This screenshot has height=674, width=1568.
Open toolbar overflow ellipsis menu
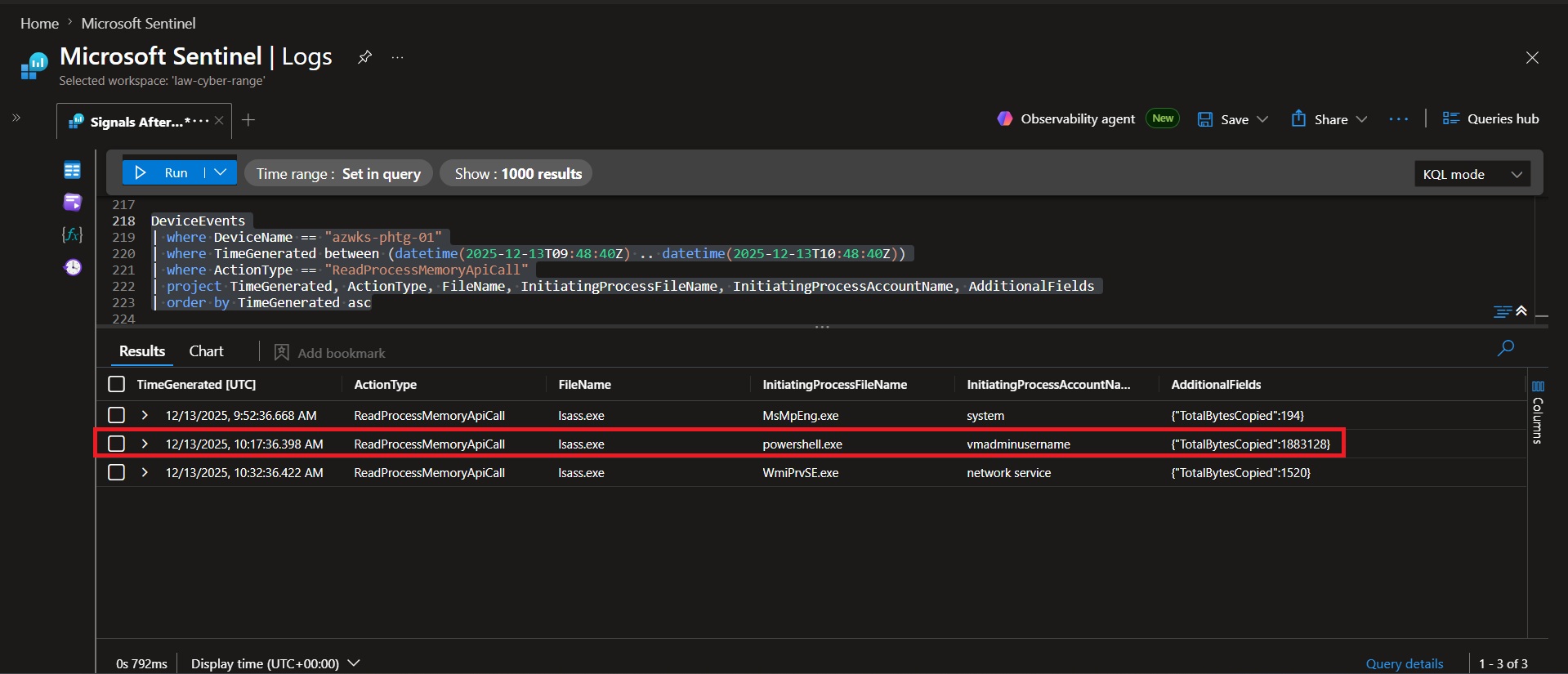1399,119
